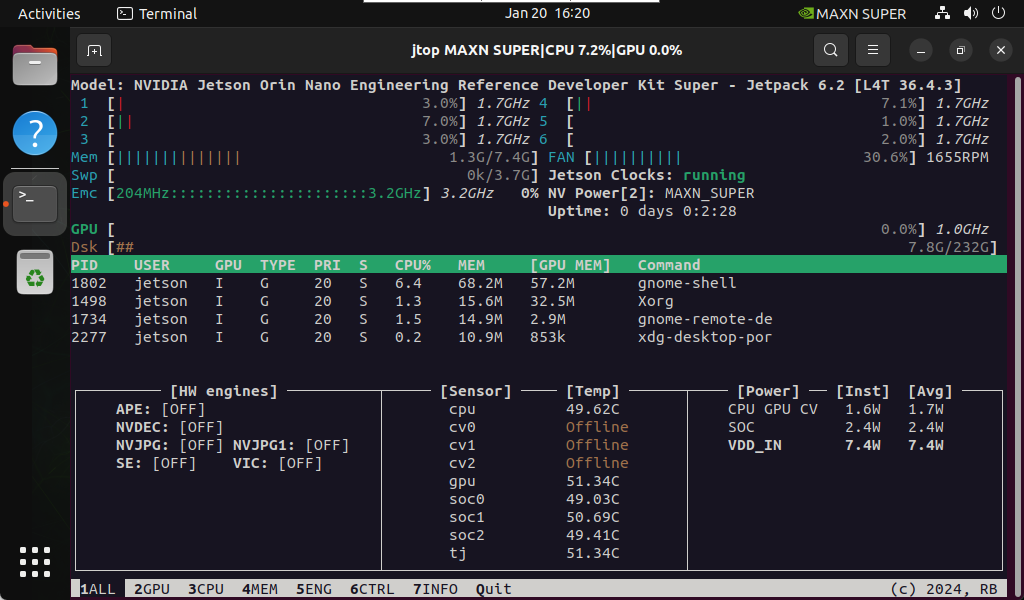Click the speaker icon in the top bar
Image resolution: width=1024 pixels, height=600 pixels.
[969, 13]
